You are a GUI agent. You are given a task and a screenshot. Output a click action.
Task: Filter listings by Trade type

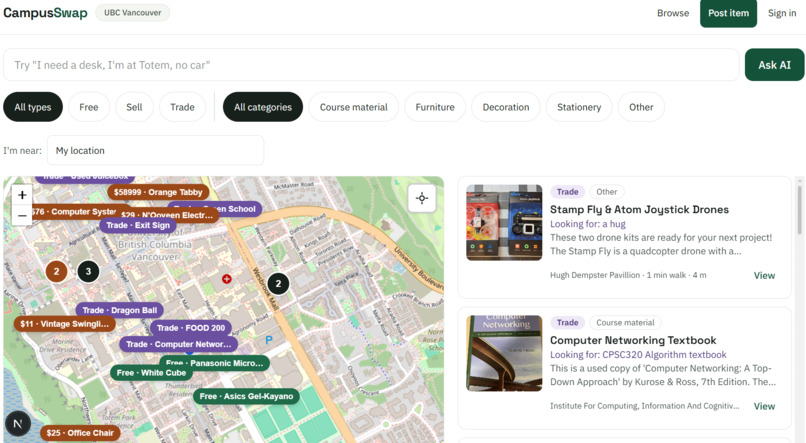(x=182, y=107)
